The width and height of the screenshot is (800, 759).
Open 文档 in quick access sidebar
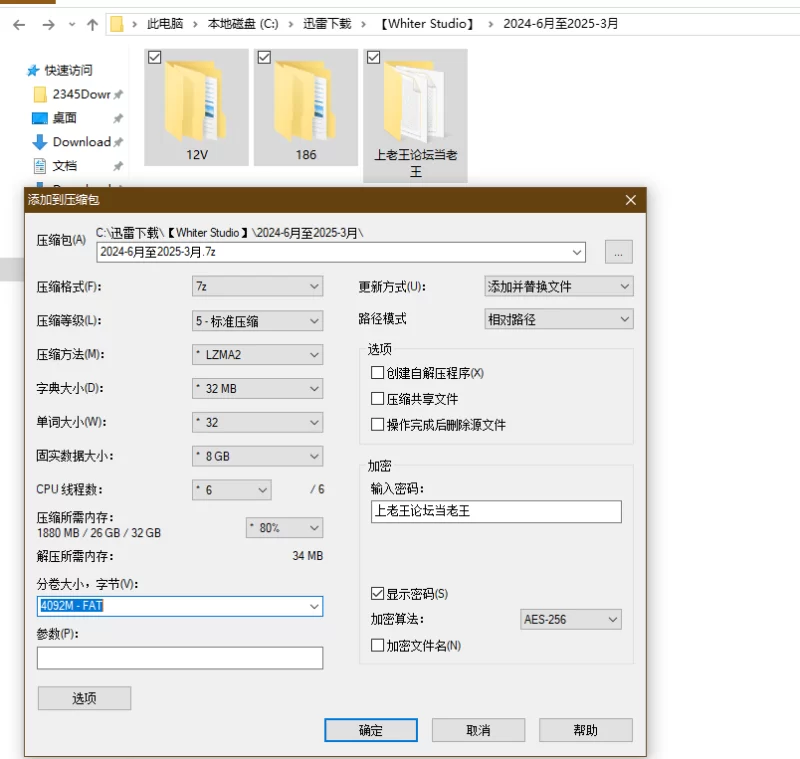pos(64,166)
